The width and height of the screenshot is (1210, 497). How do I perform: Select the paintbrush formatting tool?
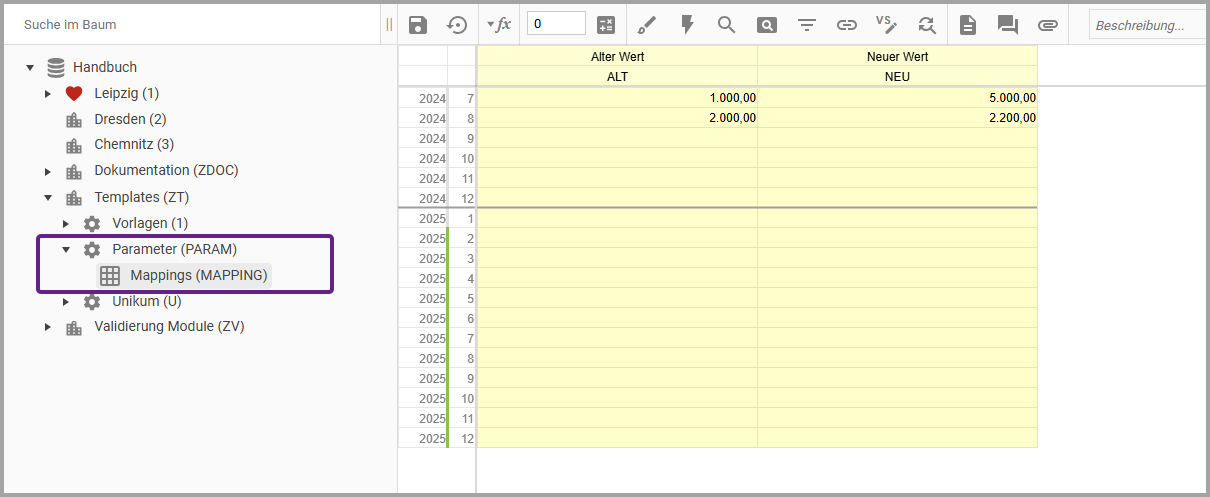(x=647, y=25)
